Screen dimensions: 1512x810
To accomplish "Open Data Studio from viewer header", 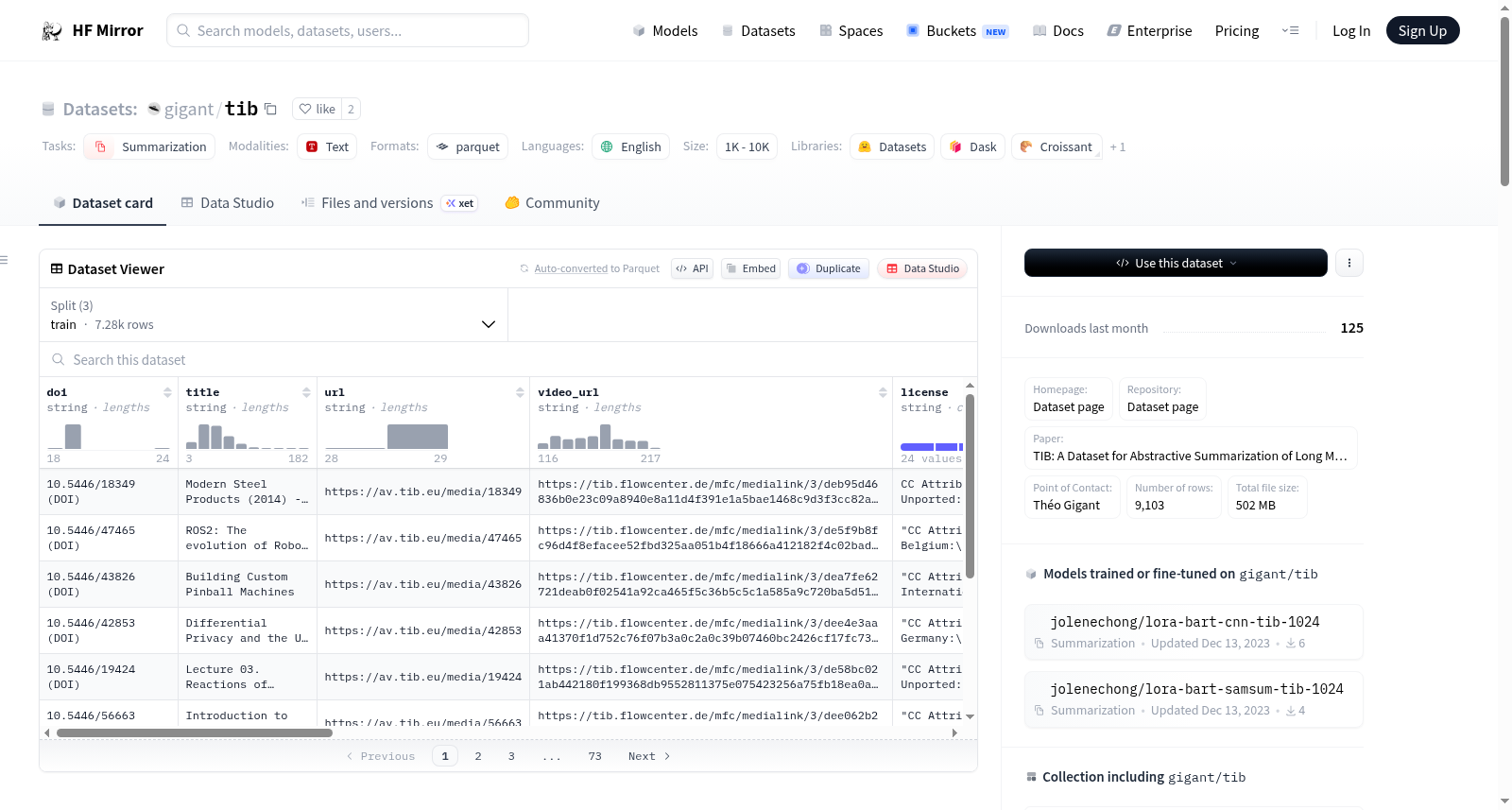I will click(x=921, y=268).
